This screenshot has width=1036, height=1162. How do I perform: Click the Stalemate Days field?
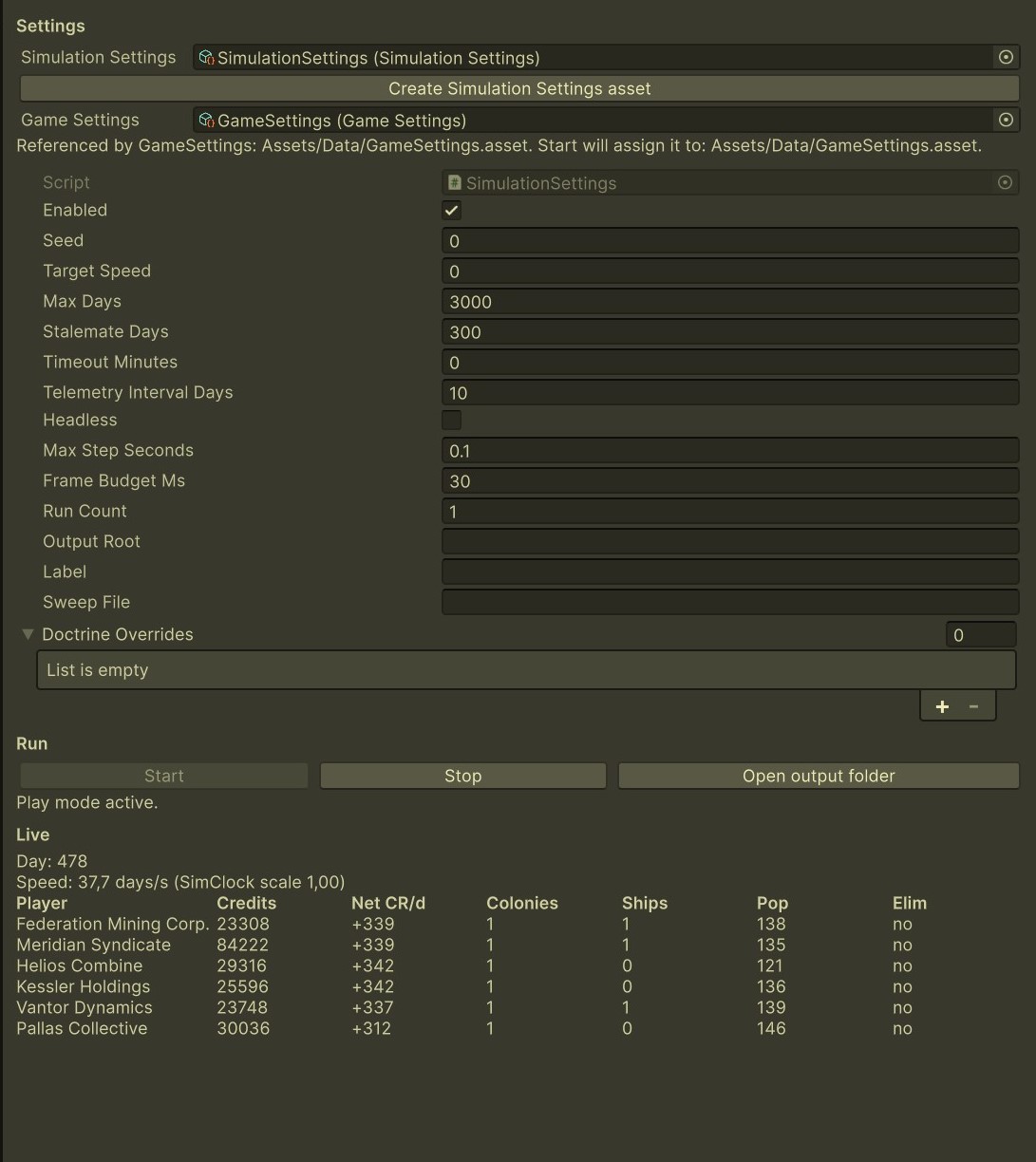tap(730, 332)
